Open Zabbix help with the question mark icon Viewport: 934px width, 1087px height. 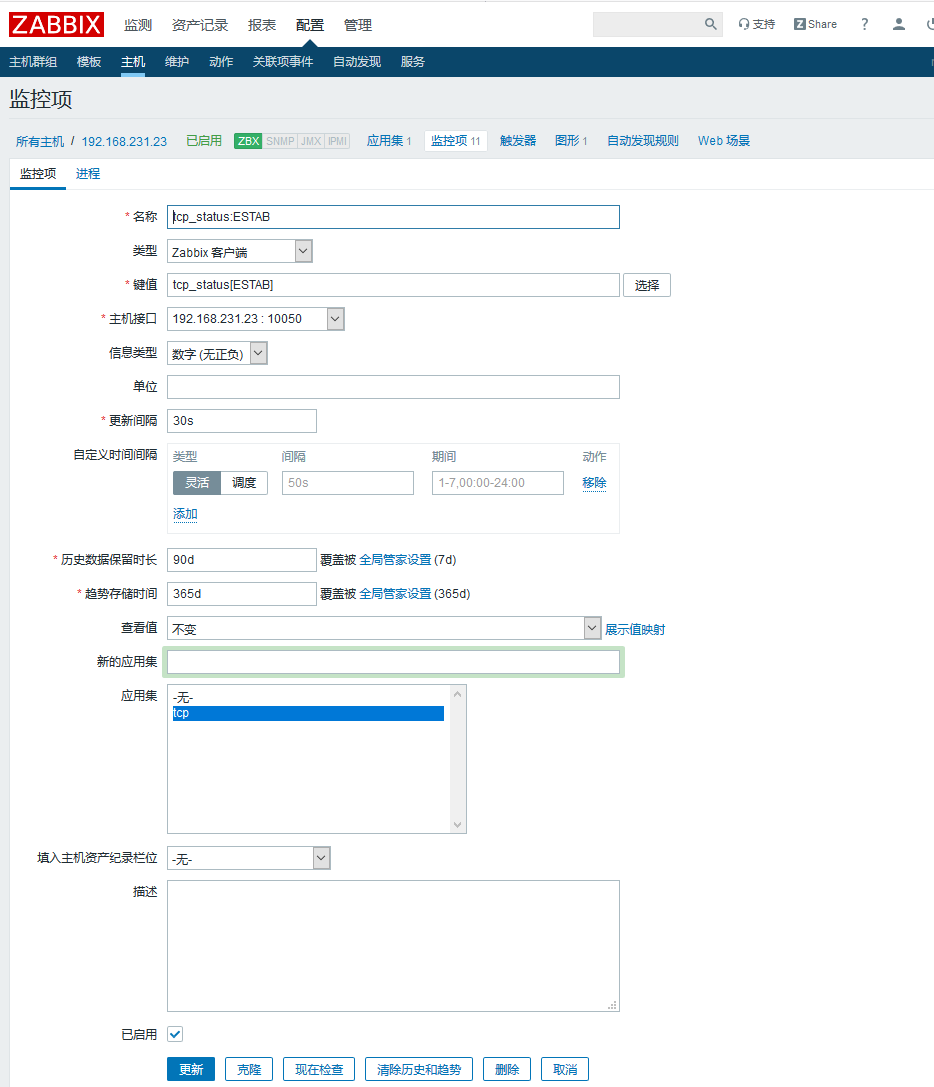pyautogui.click(x=864, y=23)
